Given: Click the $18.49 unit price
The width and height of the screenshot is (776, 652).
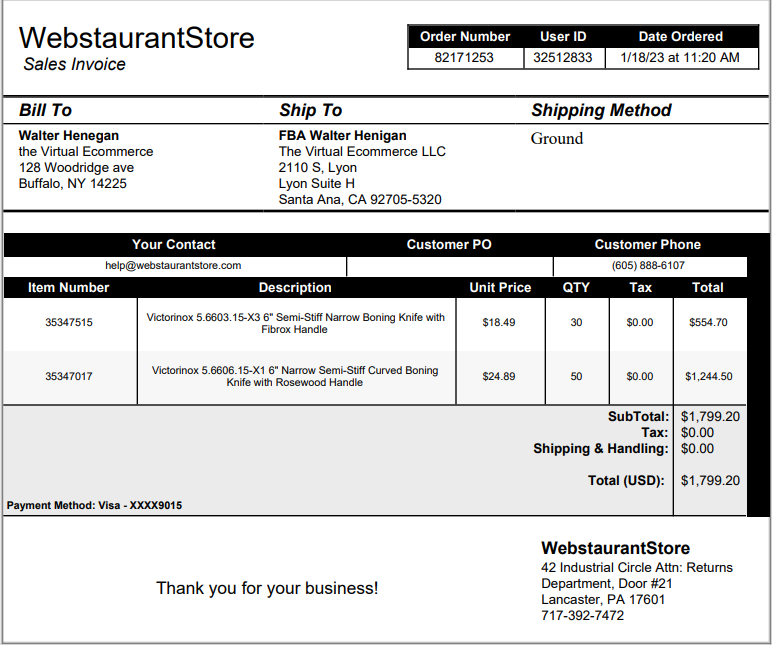Looking at the screenshot, I should point(499,322).
